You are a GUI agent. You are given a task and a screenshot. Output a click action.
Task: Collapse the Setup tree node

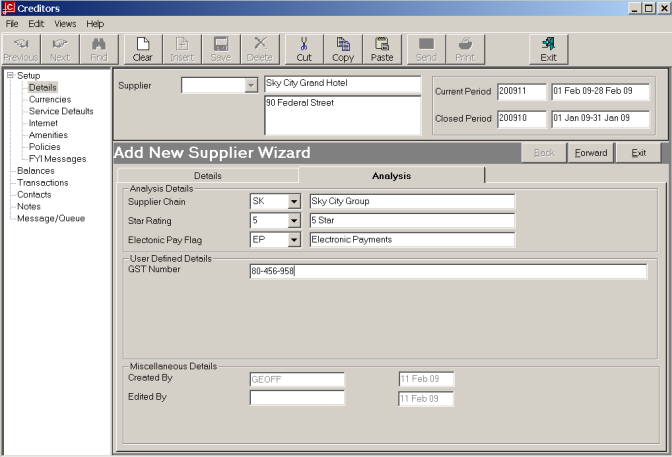10,75
